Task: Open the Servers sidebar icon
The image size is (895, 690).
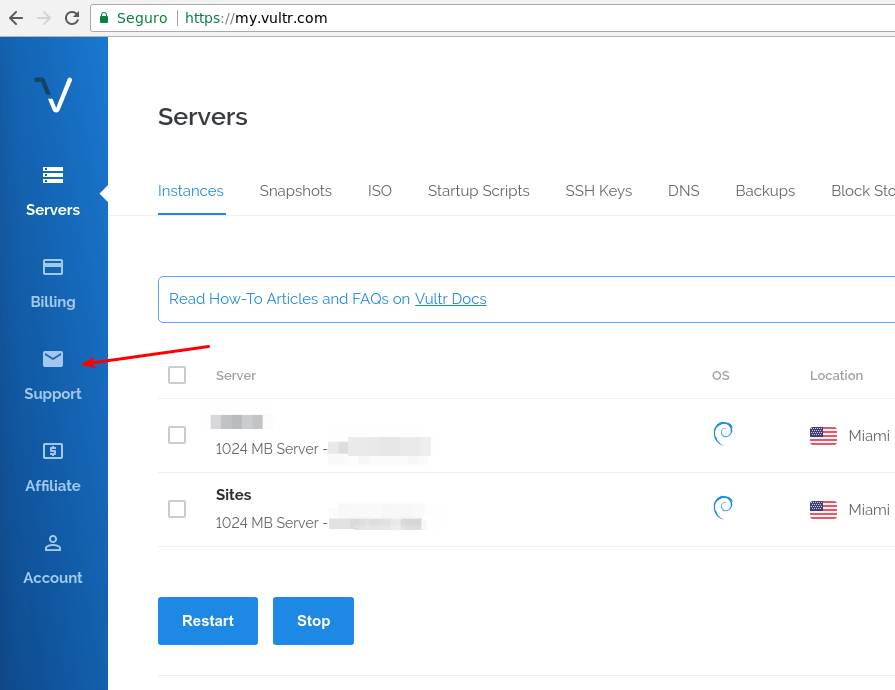Action: pos(53,175)
